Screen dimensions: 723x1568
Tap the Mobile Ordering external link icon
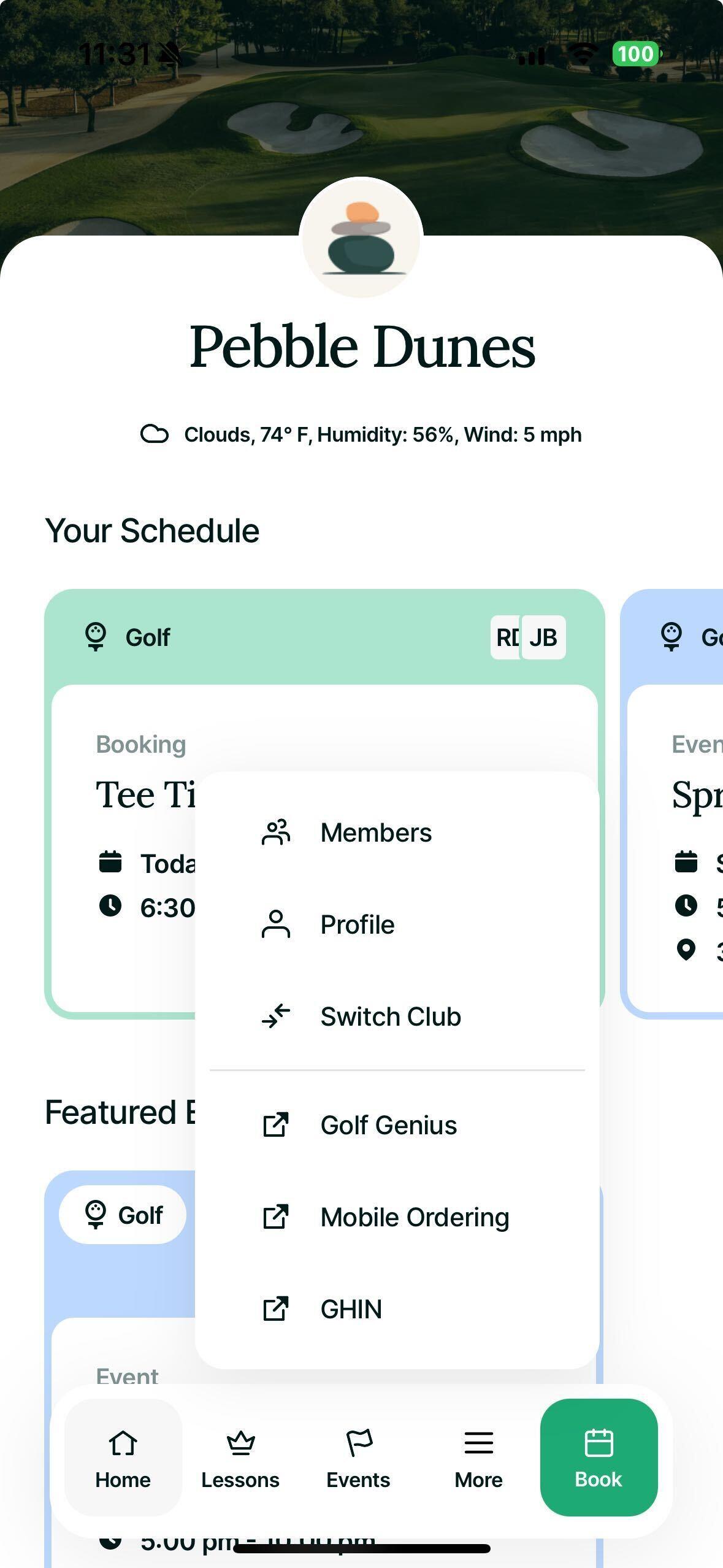tap(276, 1217)
